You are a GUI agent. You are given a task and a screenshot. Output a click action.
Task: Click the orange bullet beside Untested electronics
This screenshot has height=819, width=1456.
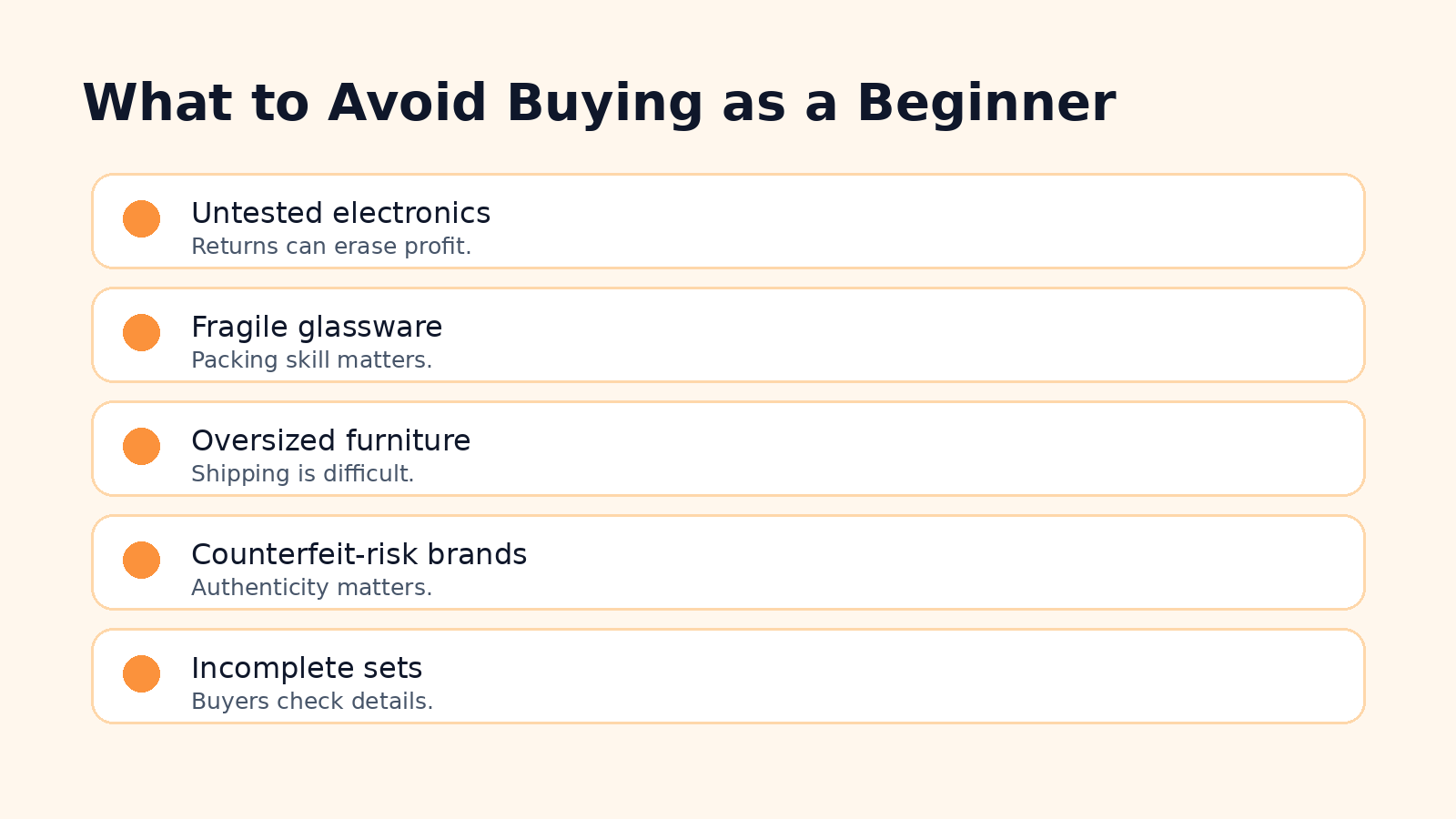pos(141,219)
